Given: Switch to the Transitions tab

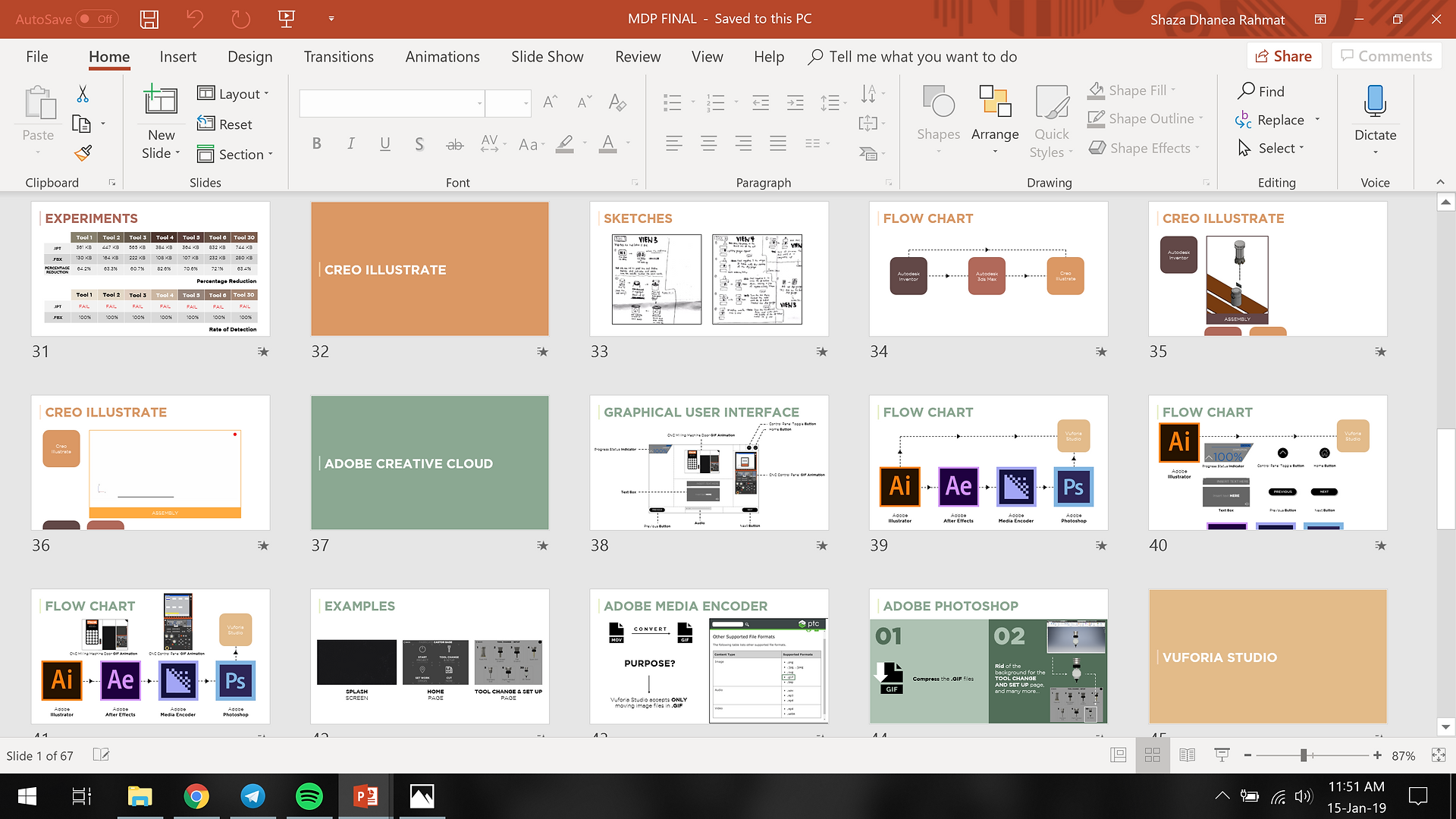Looking at the screenshot, I should (x=339, y=57).
